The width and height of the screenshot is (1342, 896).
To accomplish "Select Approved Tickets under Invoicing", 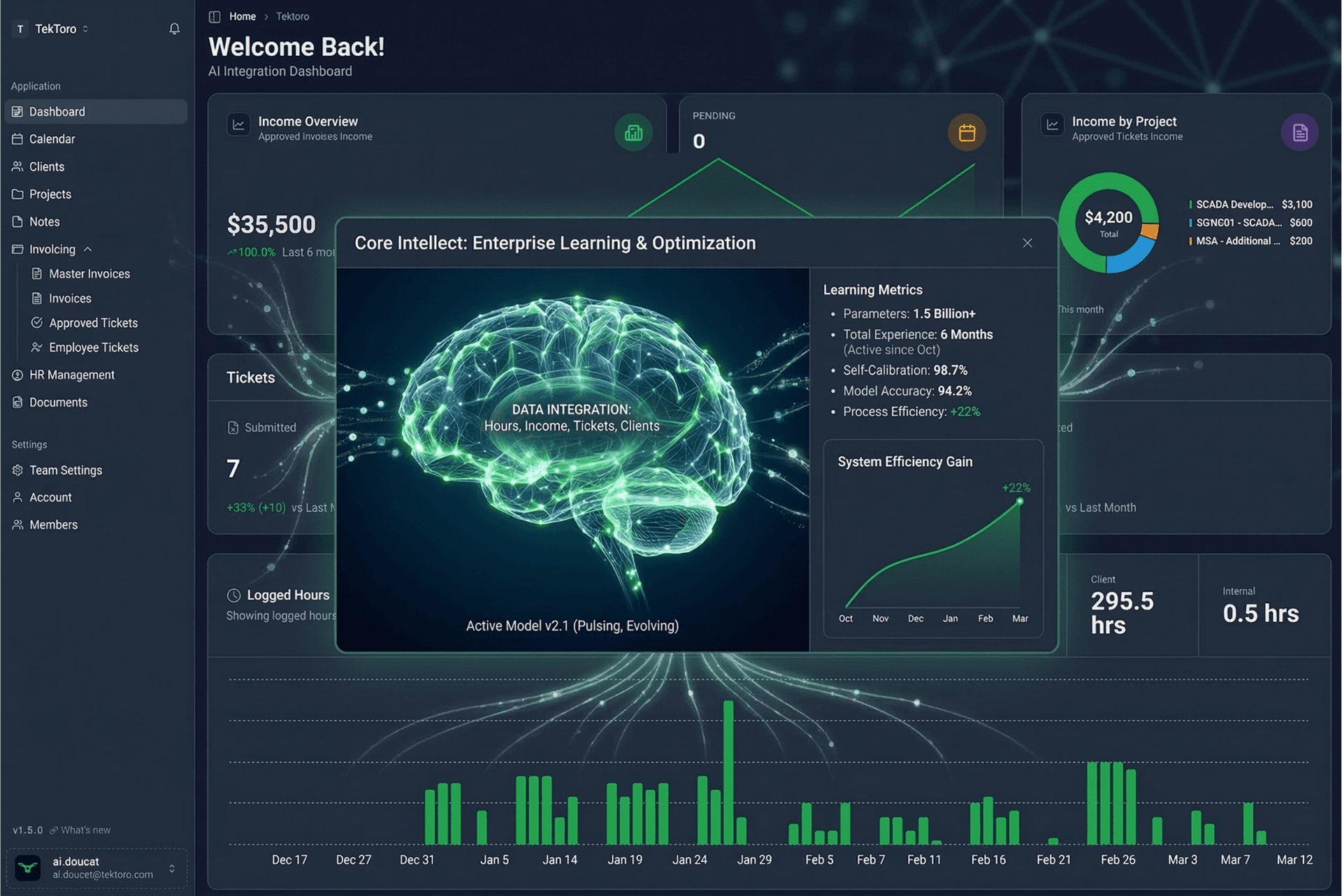I will (92, 322).
